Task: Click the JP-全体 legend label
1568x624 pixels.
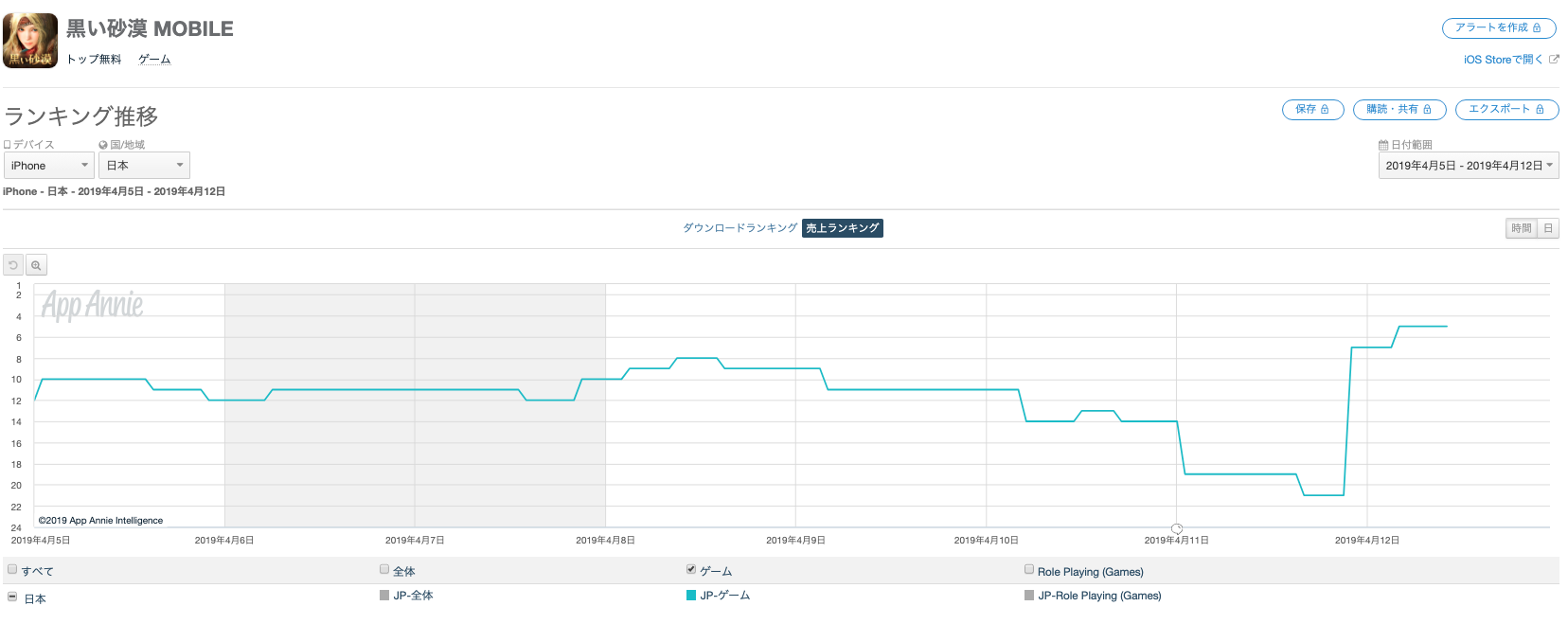Action: pyautogui.click(x=414, y=596)
